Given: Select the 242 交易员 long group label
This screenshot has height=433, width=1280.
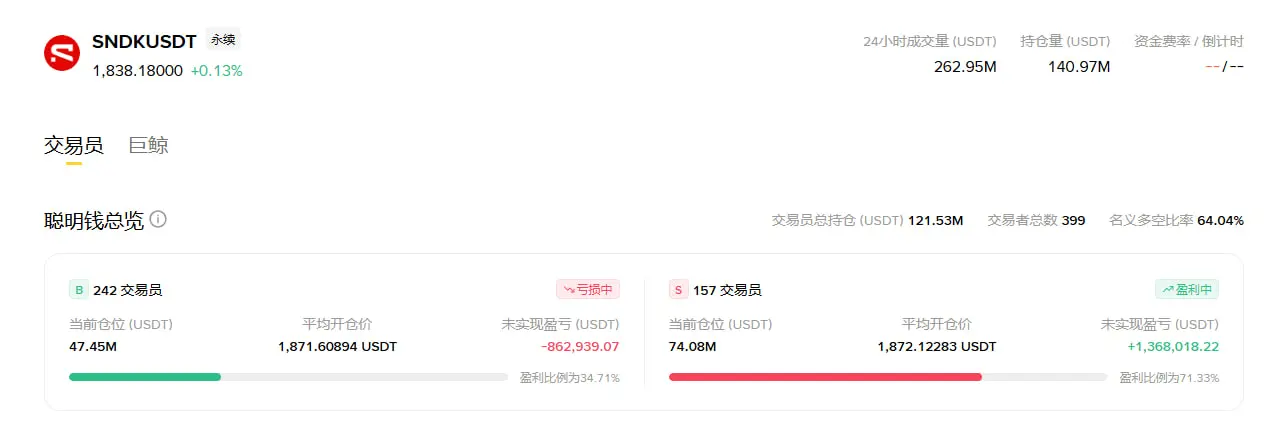Looking at the screenshot, I should click(x=128, y=291).
